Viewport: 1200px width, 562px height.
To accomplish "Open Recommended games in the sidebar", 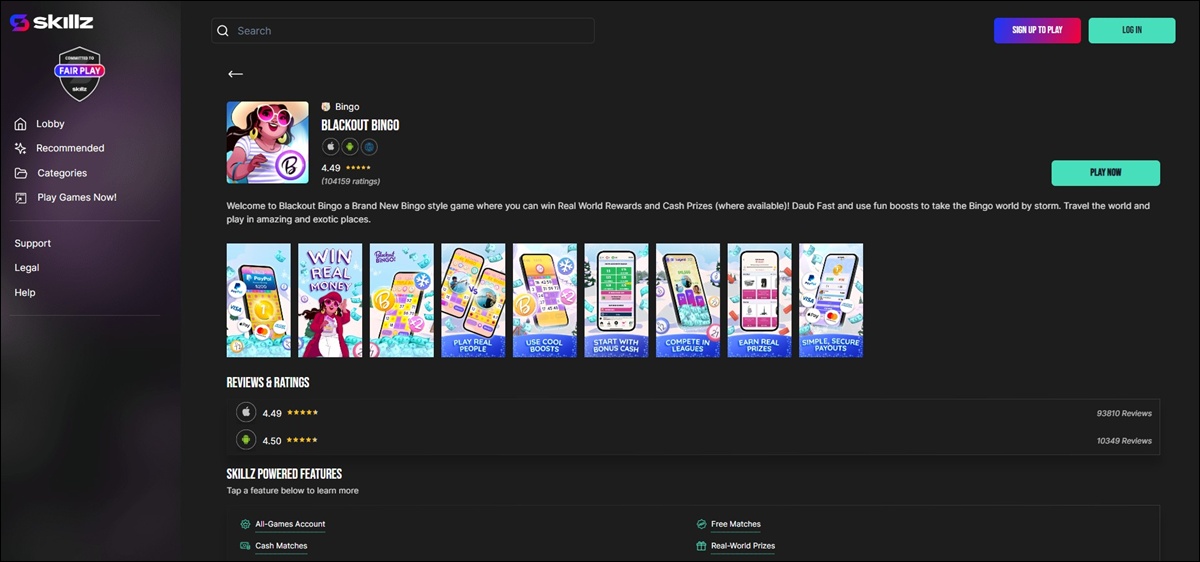I will pos(69,148).
